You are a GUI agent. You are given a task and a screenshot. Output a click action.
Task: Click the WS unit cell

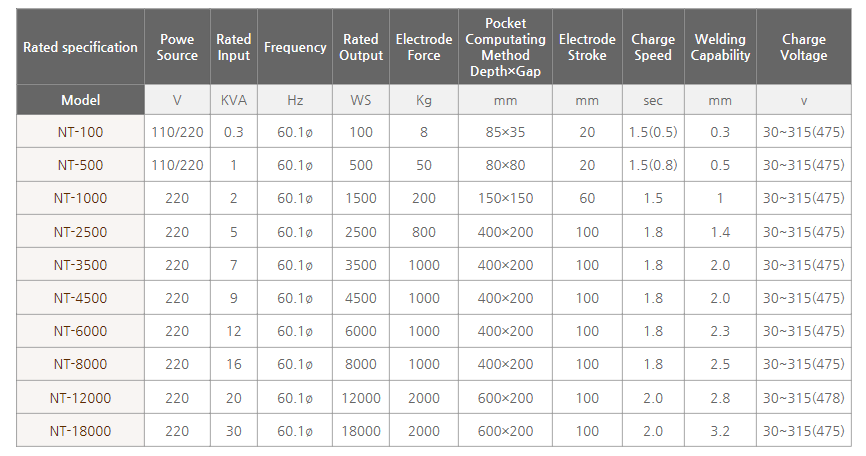click(x=361, y=100)
